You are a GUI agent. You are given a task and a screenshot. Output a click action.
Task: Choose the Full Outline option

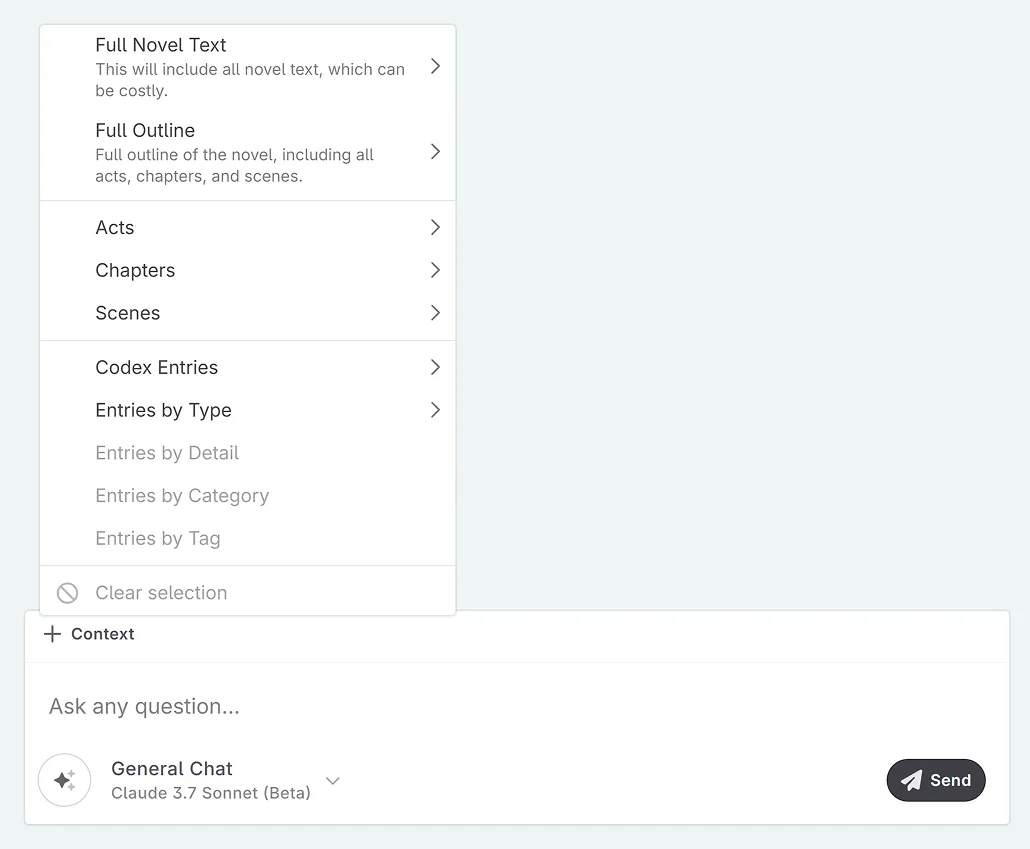point(145,131)
